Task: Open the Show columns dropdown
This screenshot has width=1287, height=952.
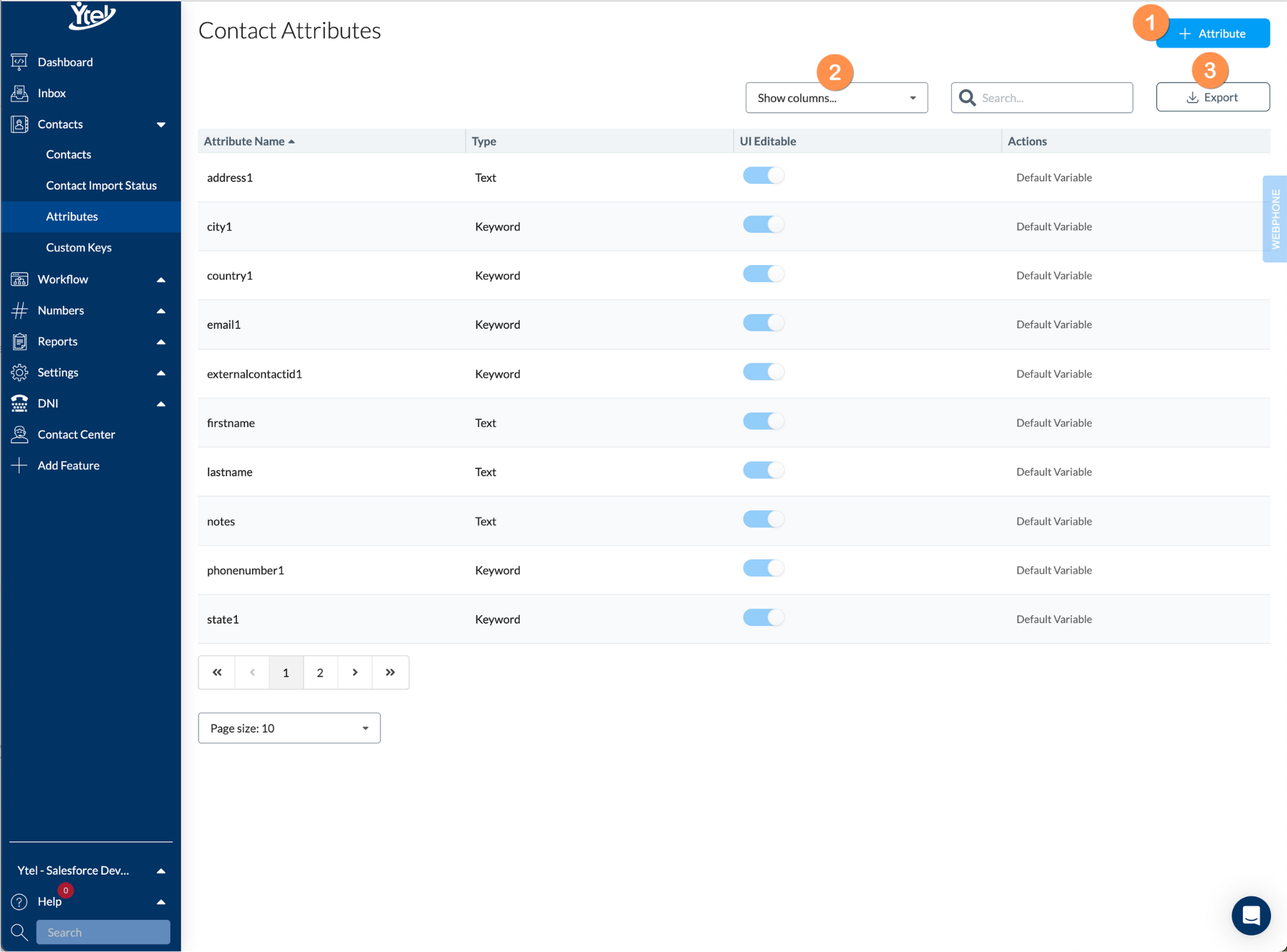Action: click(x=836, y=98)
